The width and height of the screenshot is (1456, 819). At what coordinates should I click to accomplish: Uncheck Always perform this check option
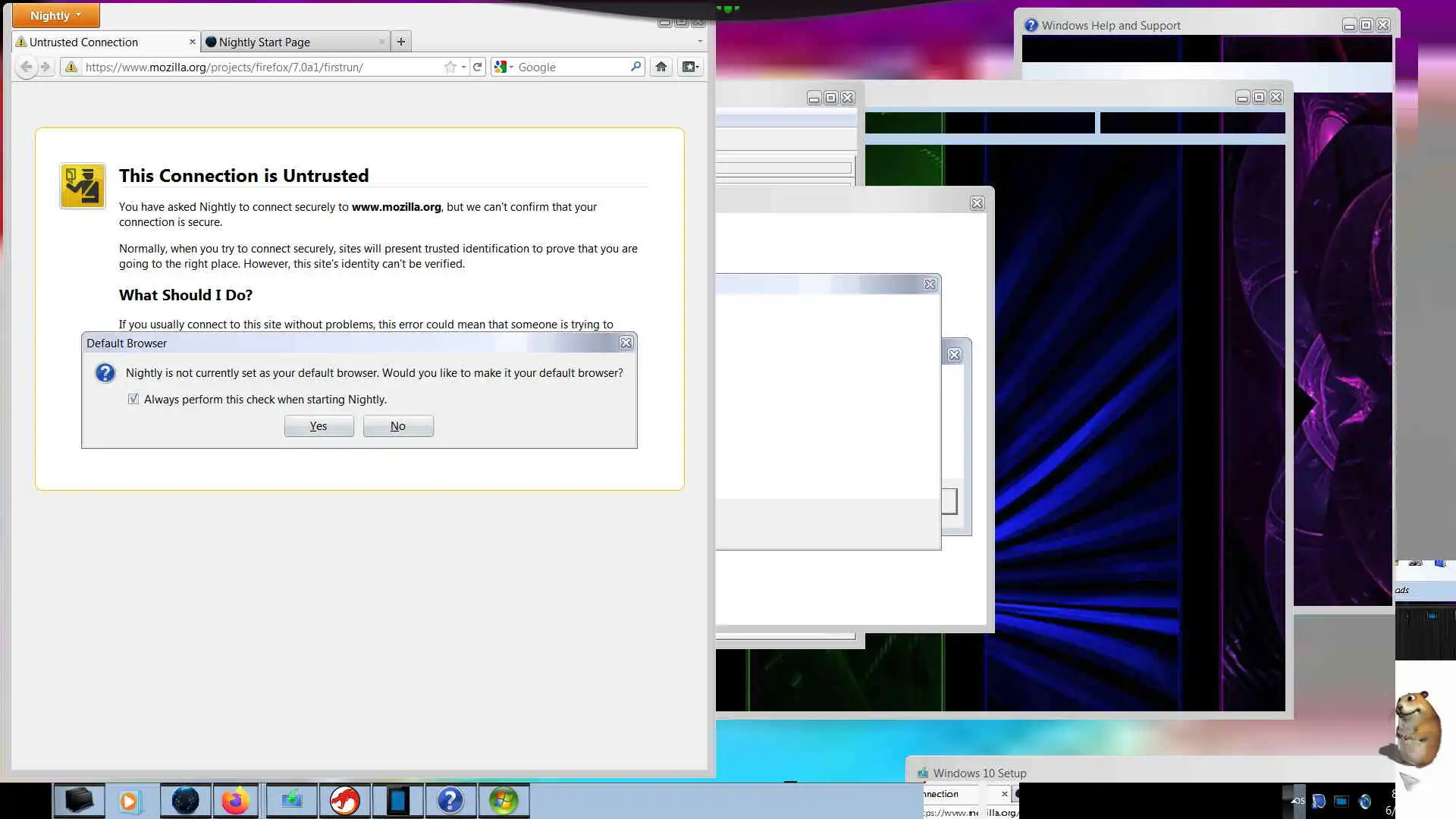tap(133, 399)
